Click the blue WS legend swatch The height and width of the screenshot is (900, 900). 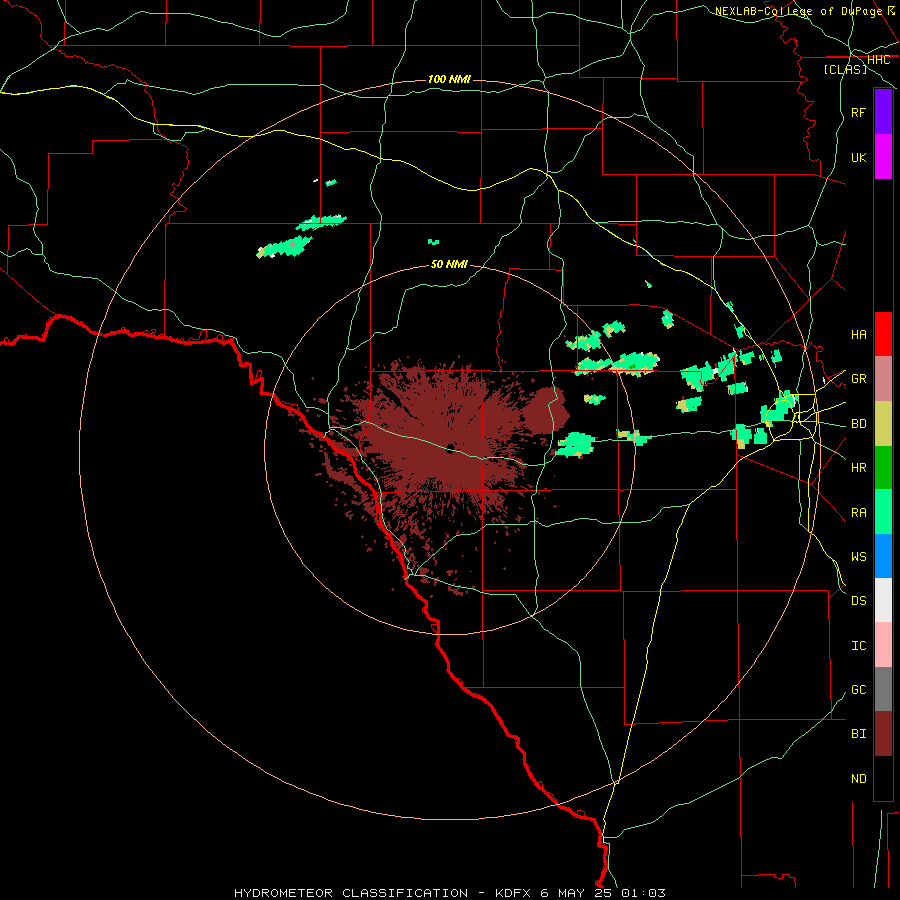883,556
